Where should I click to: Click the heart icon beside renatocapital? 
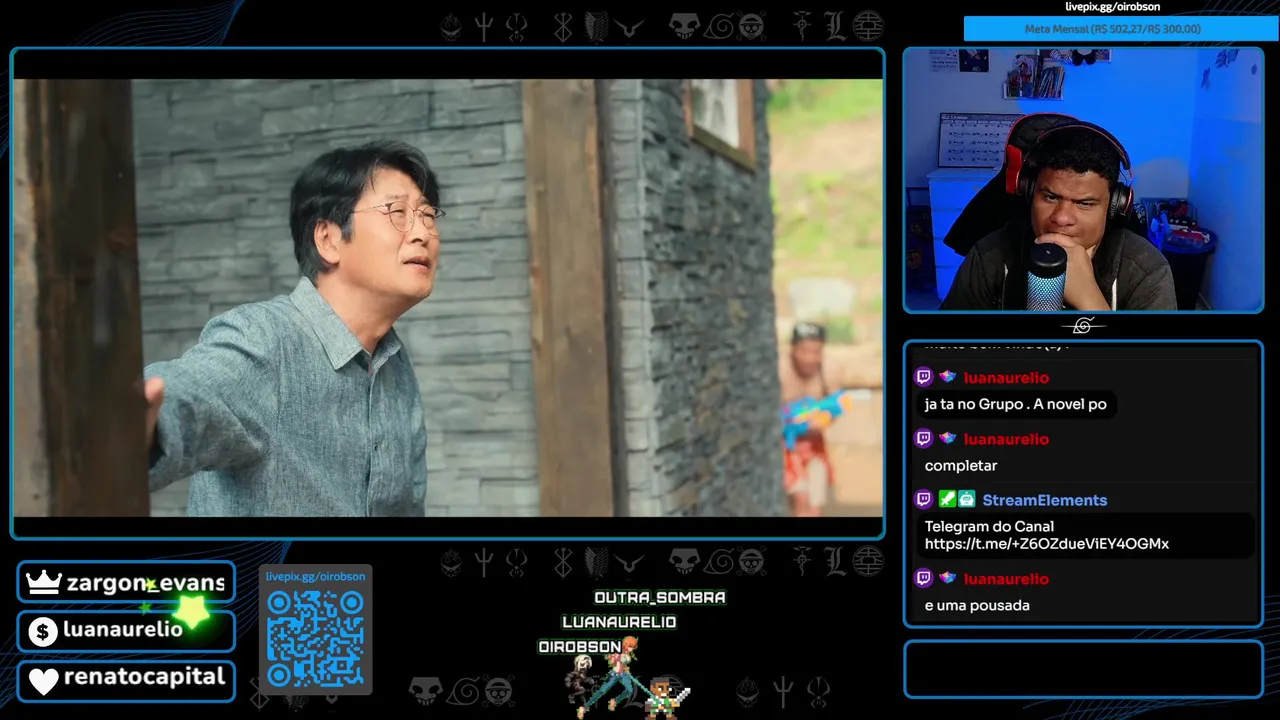point(43,680)
